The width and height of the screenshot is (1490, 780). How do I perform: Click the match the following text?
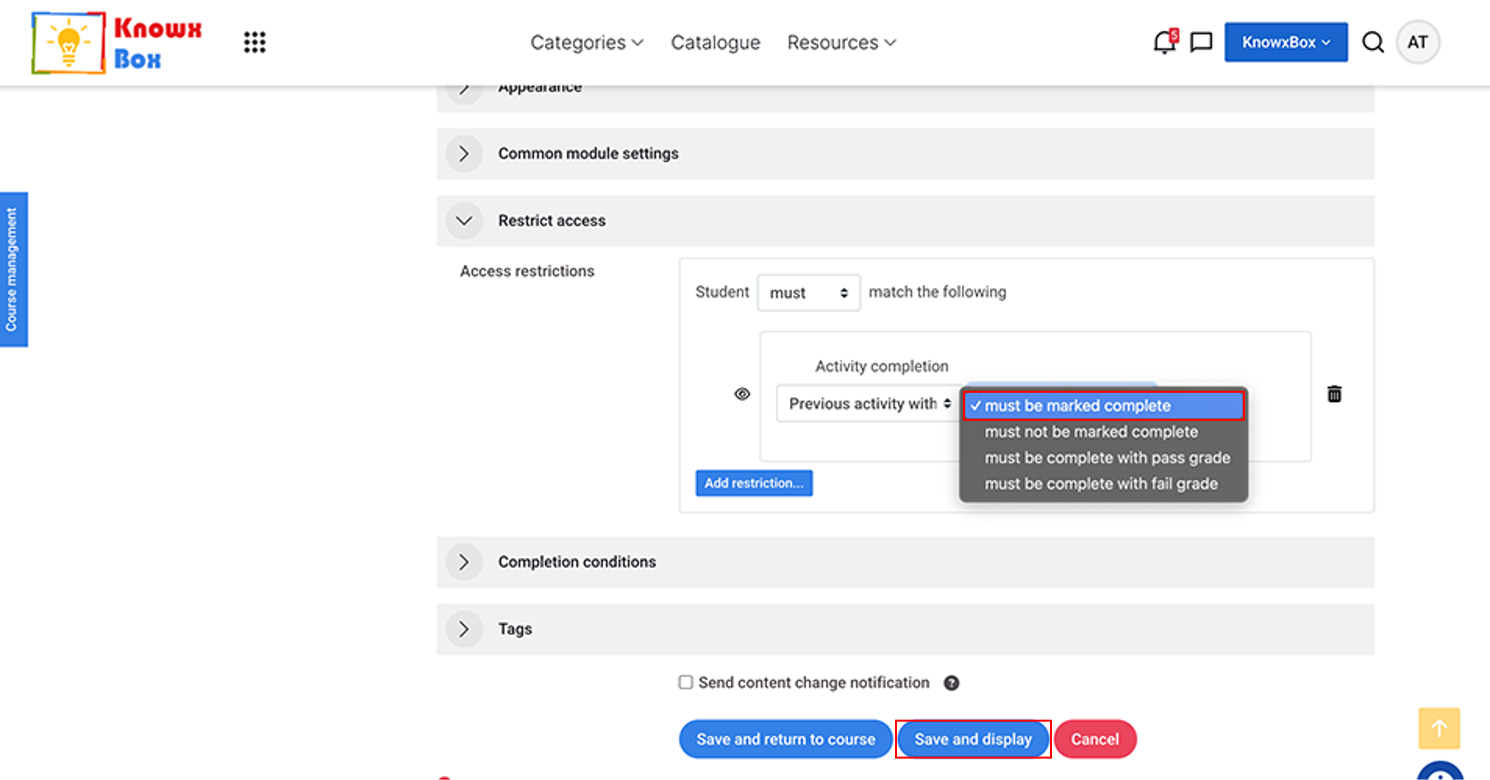click(938, 292)
